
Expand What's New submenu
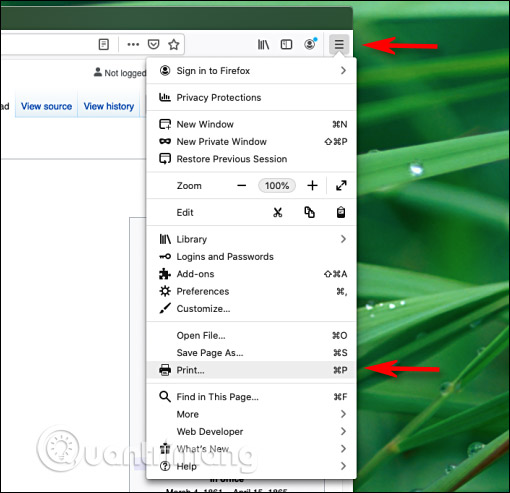click(252, 449)
